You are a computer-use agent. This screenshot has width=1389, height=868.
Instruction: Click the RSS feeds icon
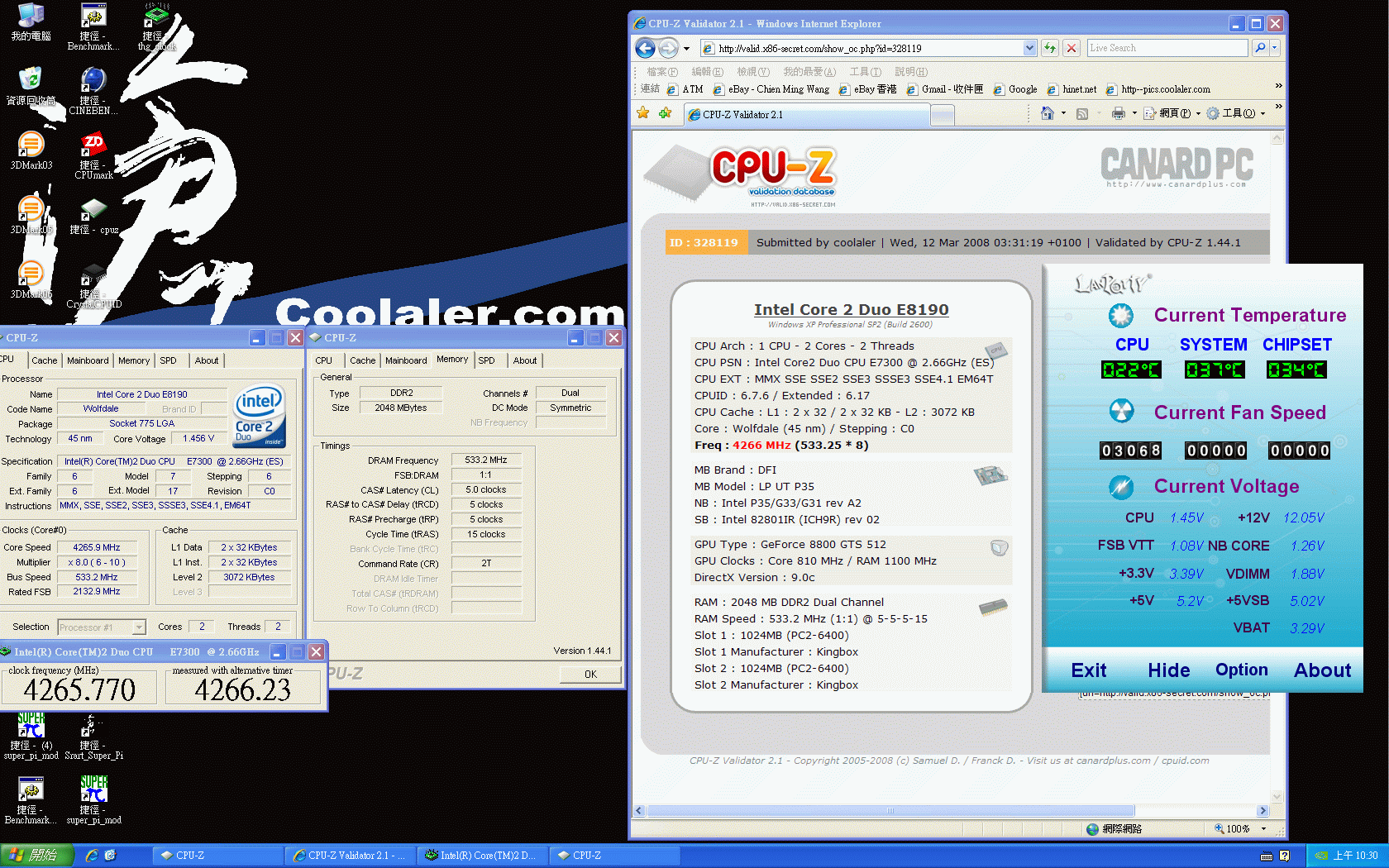pyautogui.click(x=1082, y=113)
